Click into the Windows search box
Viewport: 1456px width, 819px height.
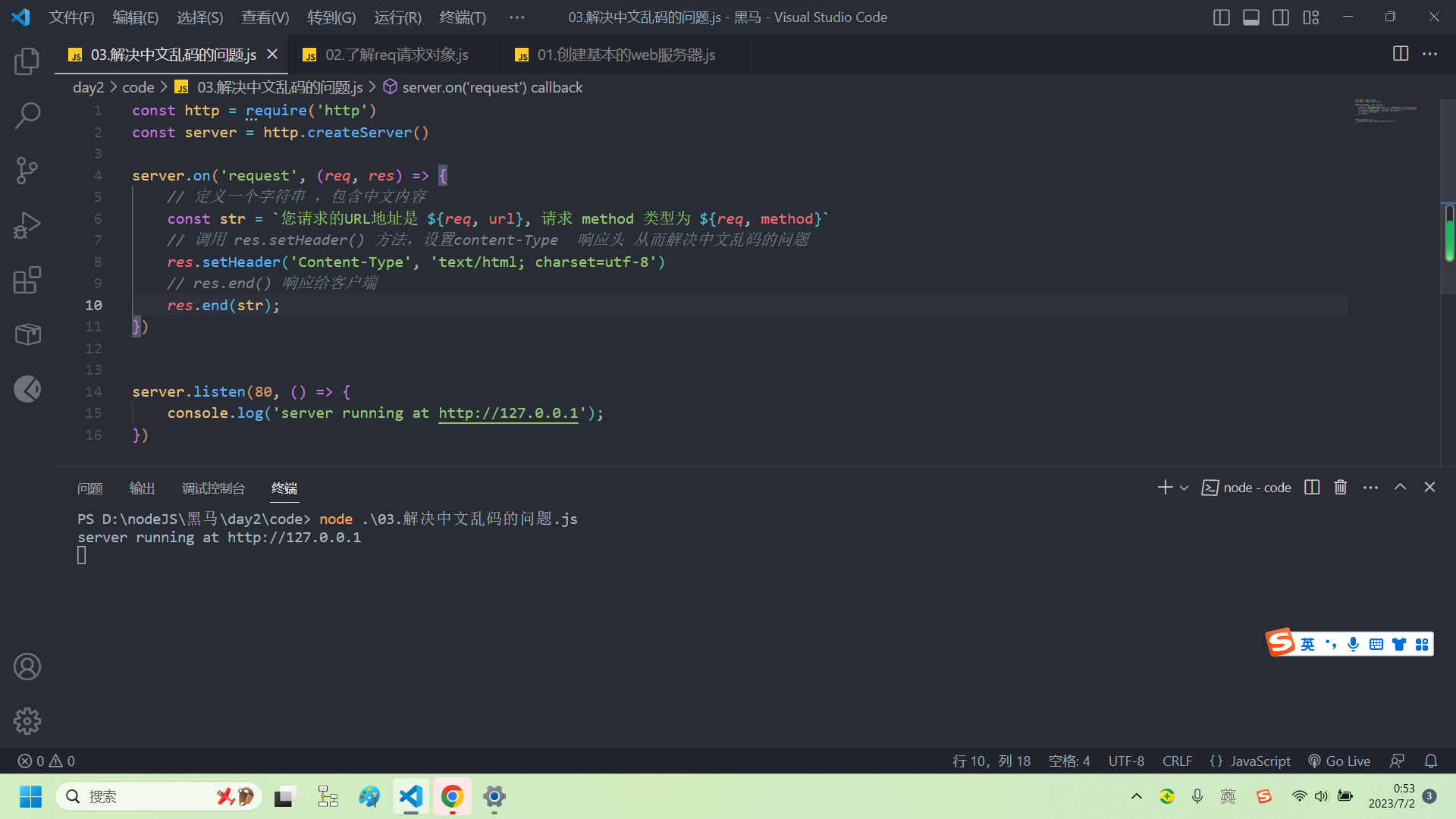coord(158,796)
